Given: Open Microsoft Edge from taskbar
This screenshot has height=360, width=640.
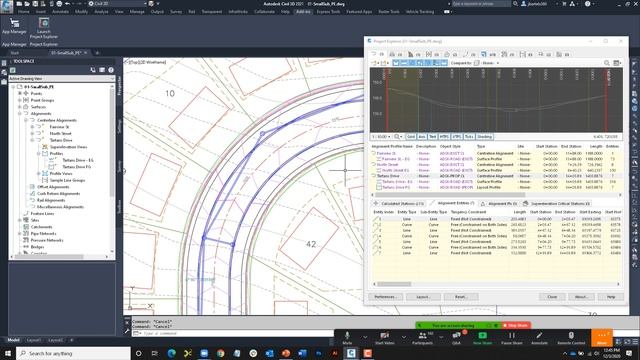Looking at the screenshot, I should click(171, 353).
